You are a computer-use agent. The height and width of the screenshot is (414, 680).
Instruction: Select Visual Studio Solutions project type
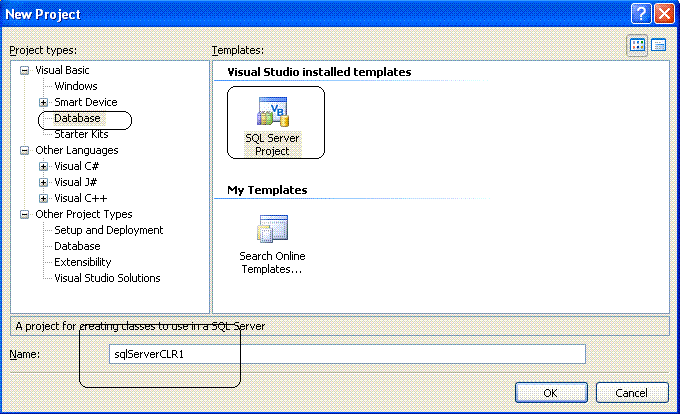(x=107, y=278)
